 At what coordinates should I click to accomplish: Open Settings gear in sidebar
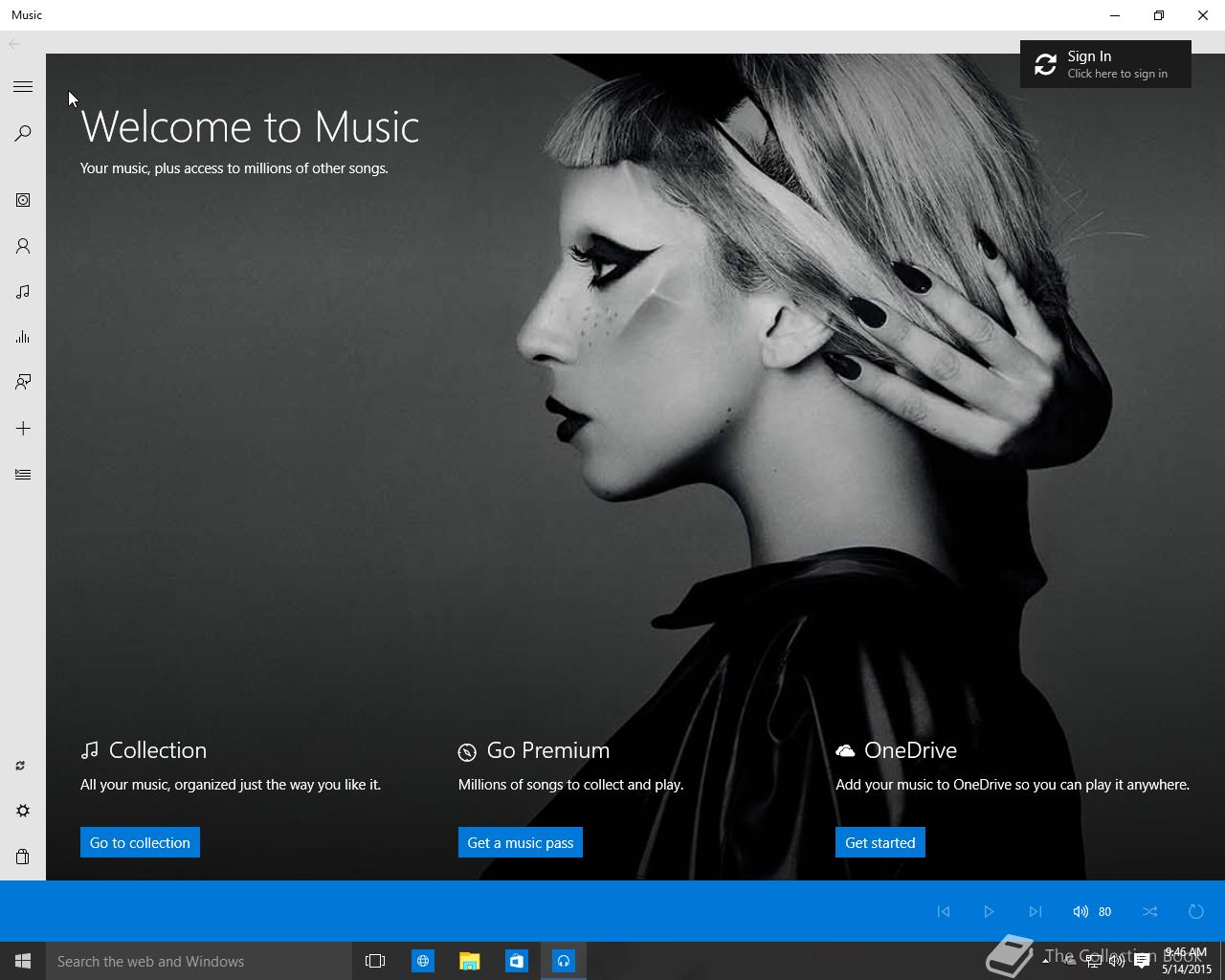coord(23,811)
